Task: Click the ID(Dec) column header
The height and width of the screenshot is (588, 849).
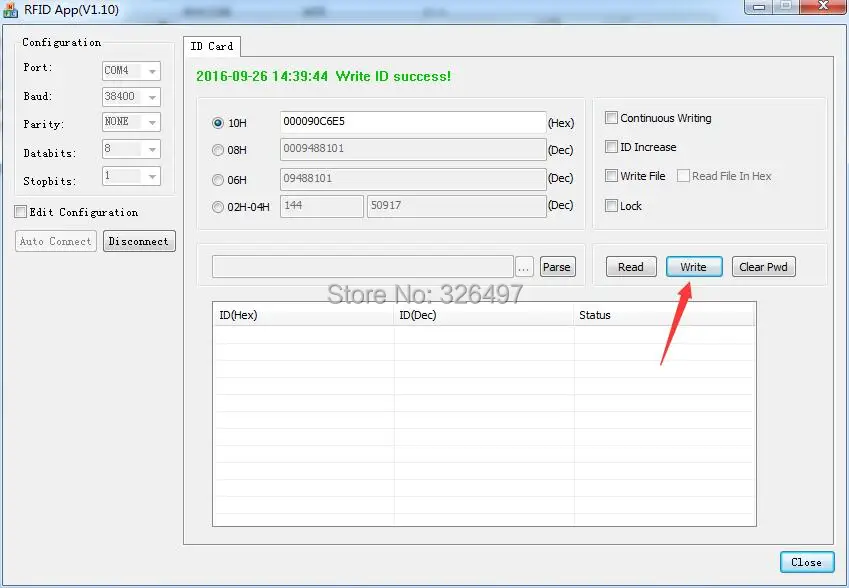Action: [484, 315]
